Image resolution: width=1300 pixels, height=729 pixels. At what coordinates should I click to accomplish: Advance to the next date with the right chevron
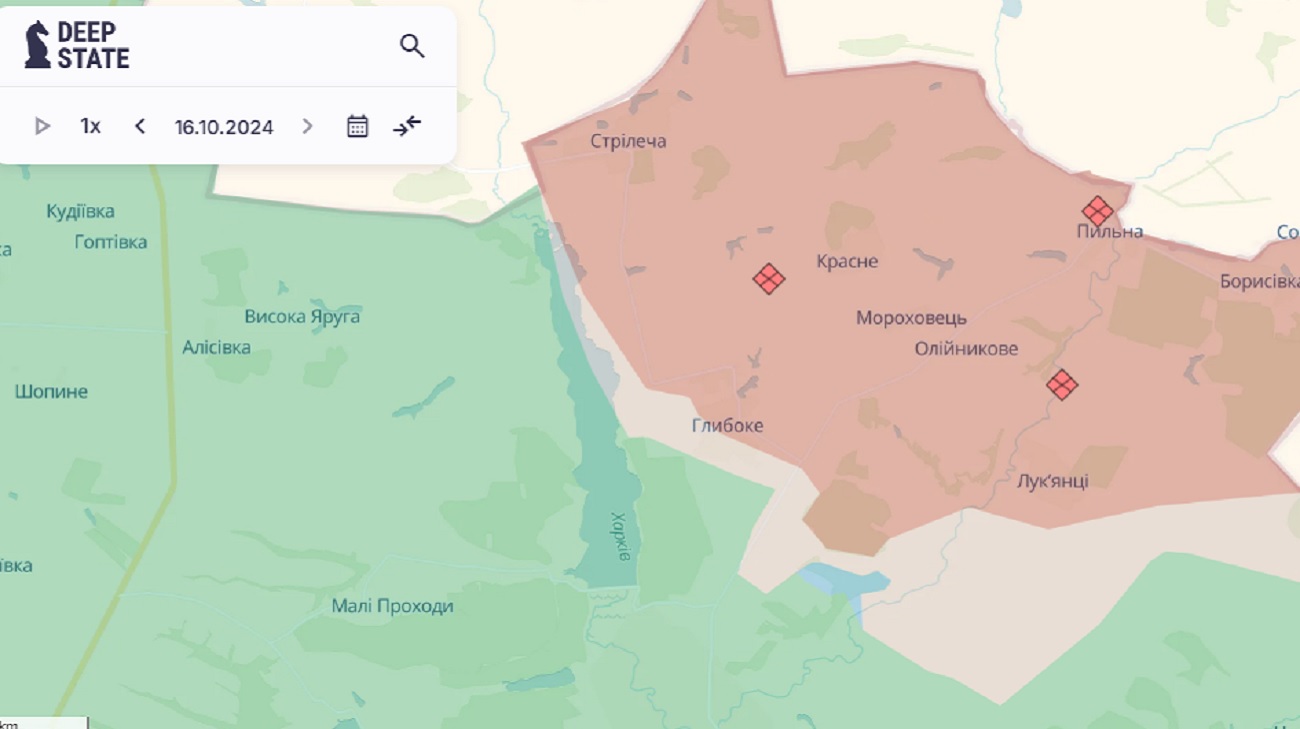[x=307, y=126]
